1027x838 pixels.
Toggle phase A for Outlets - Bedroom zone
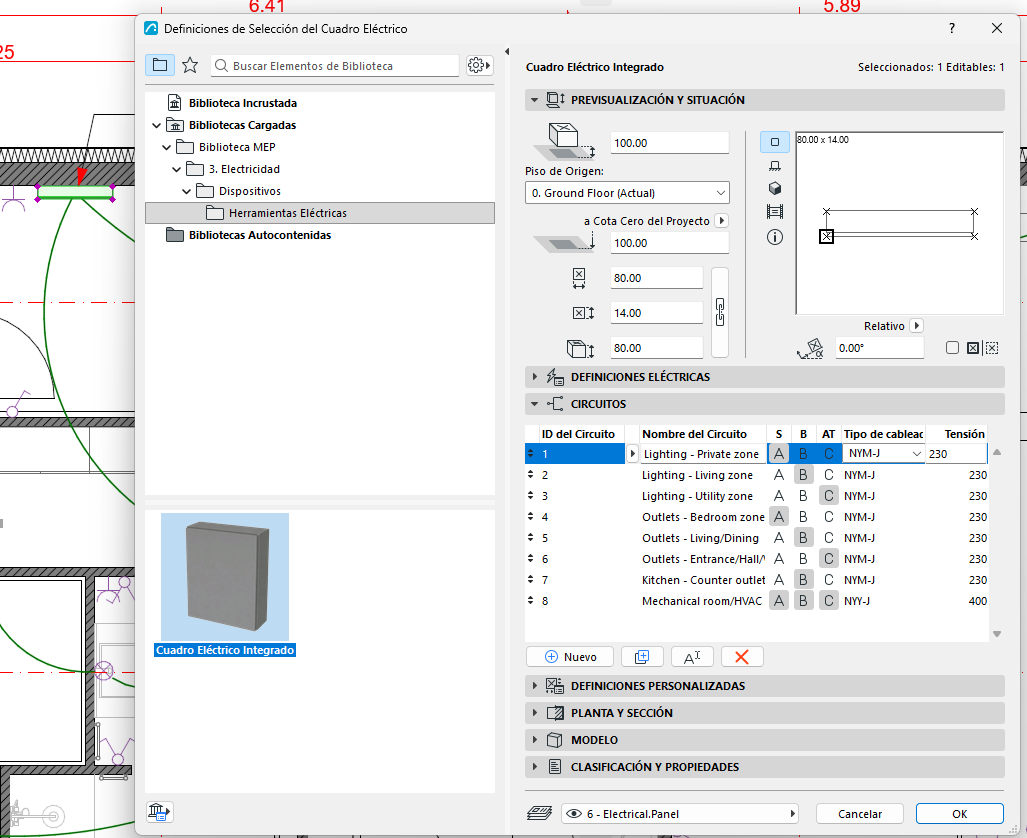pos(779,517)
